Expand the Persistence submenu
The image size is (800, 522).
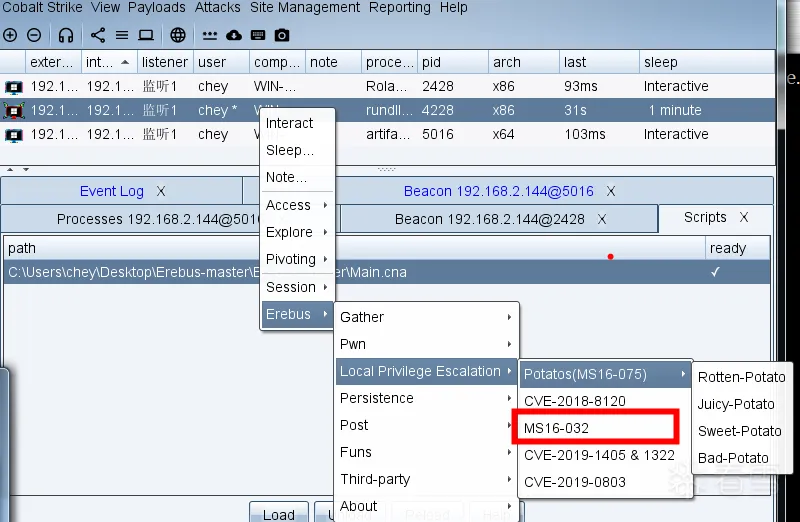tap(427, 398)
